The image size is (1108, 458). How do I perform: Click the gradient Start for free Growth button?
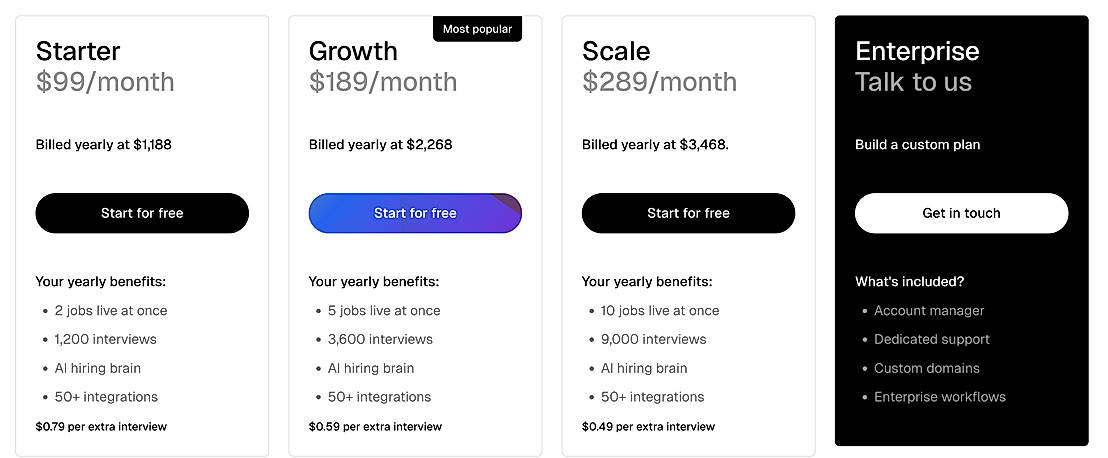click(x=415, y=213)
